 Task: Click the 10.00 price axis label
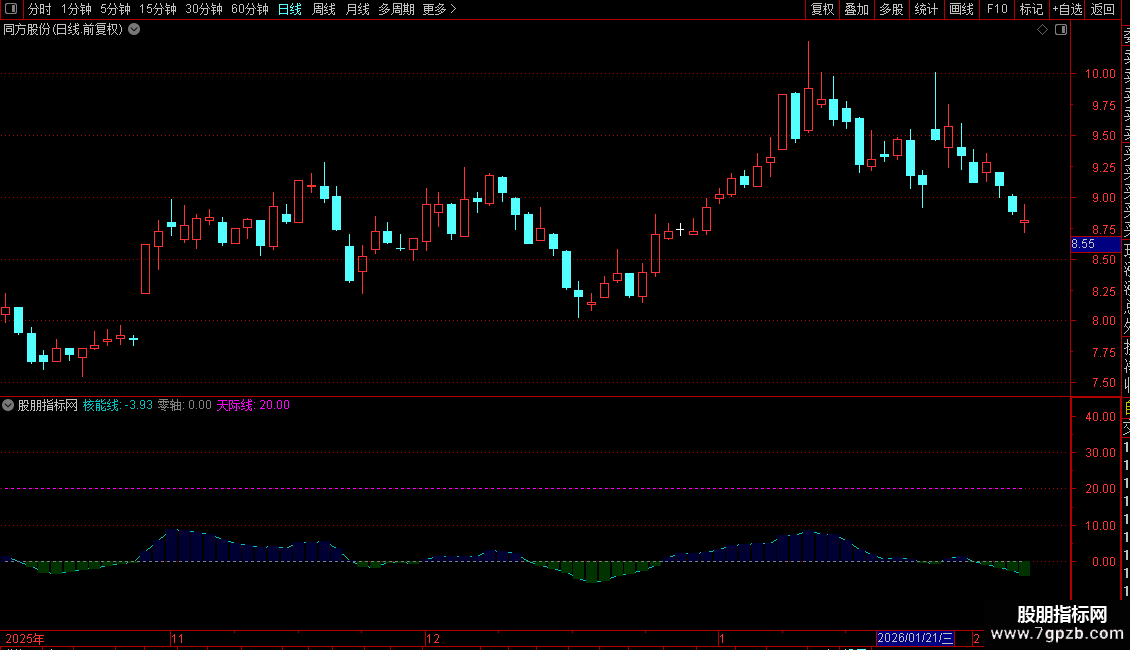click(x=1100, y=74)
